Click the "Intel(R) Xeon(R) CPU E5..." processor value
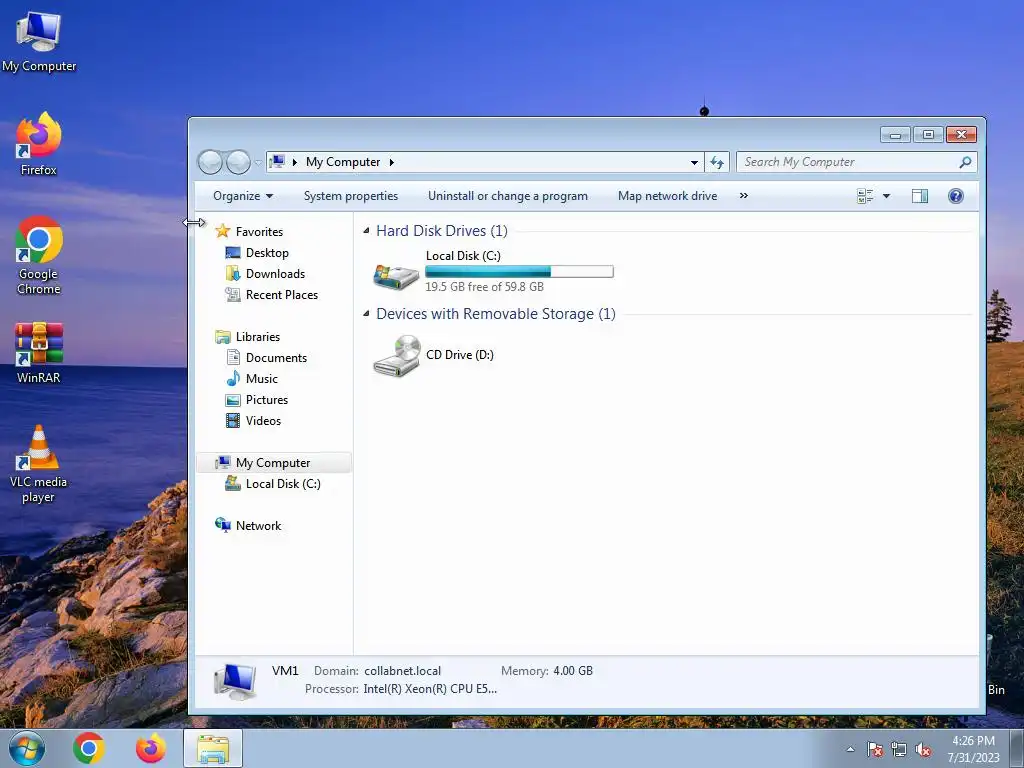The width and height of the screenshot is (1024, 768). pyautogui.click(x=430, y=689)
